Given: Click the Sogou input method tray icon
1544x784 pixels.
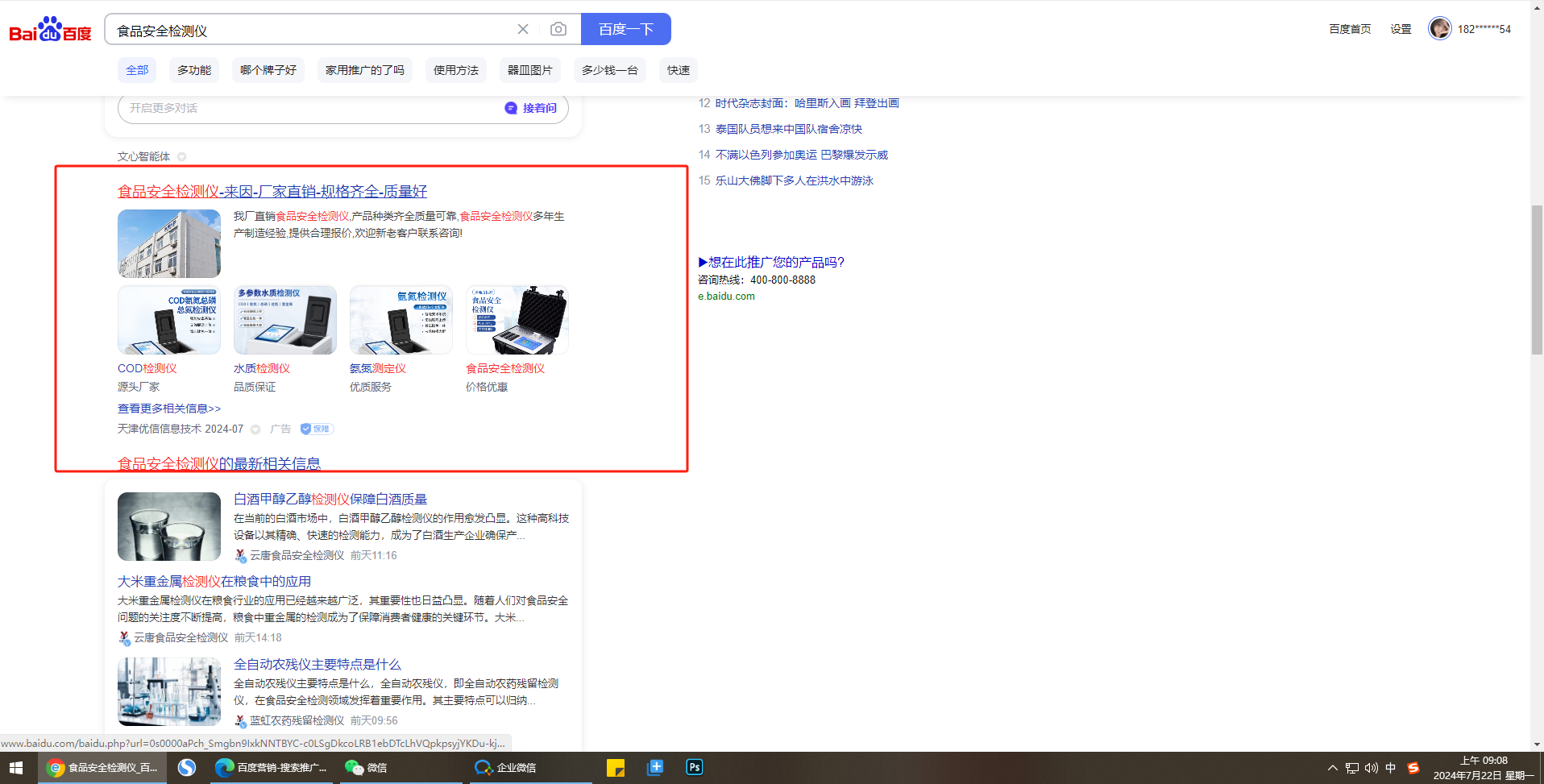Looking at the screenshot, I should point(1413,768).
